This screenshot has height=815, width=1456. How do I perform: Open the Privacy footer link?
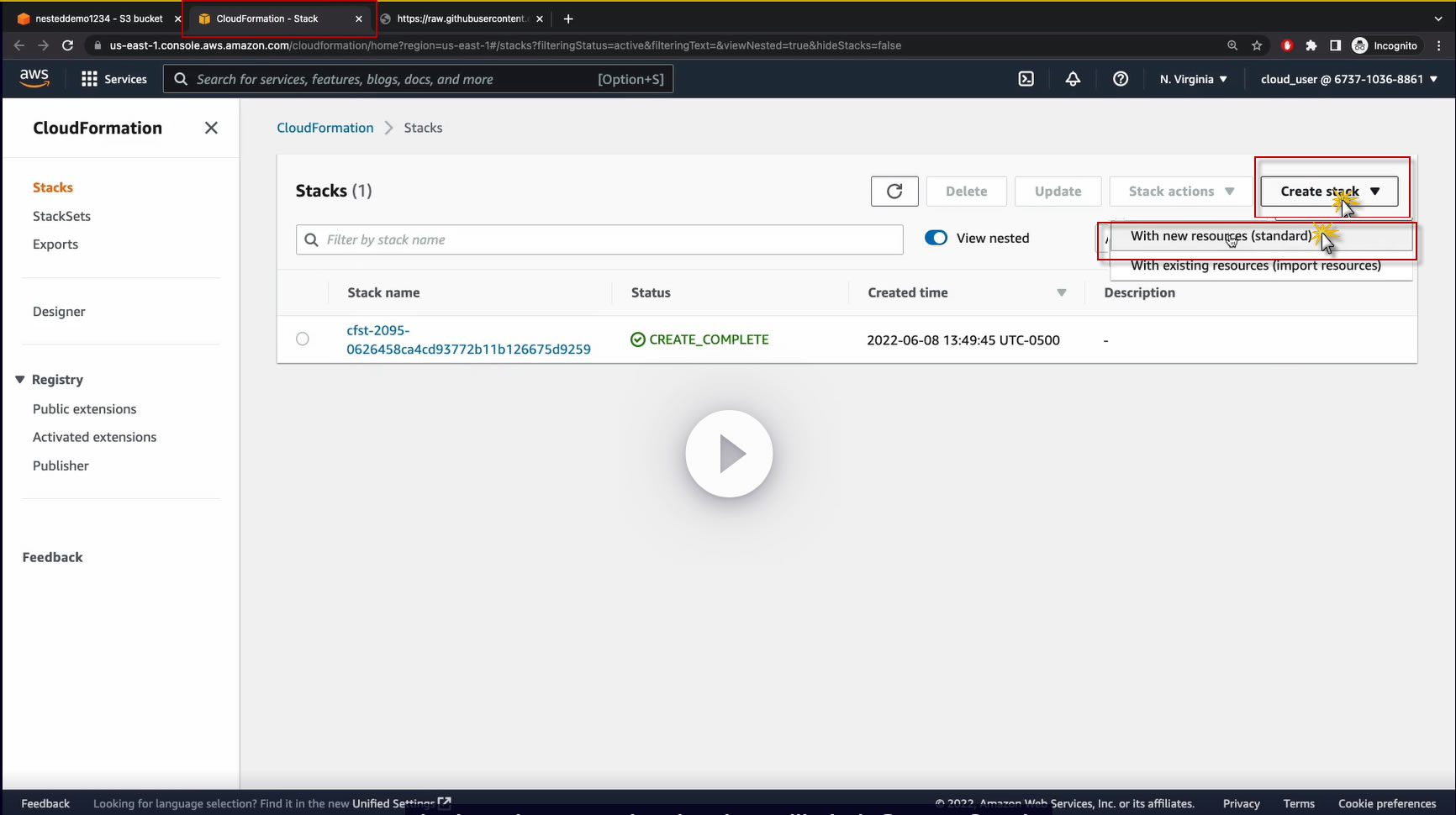[x=1242, y=803]
